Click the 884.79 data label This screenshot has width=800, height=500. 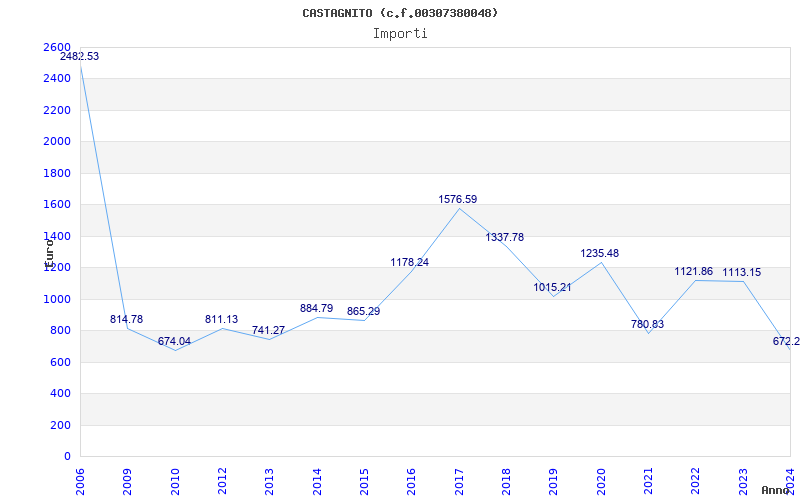[x=316, y=308]
